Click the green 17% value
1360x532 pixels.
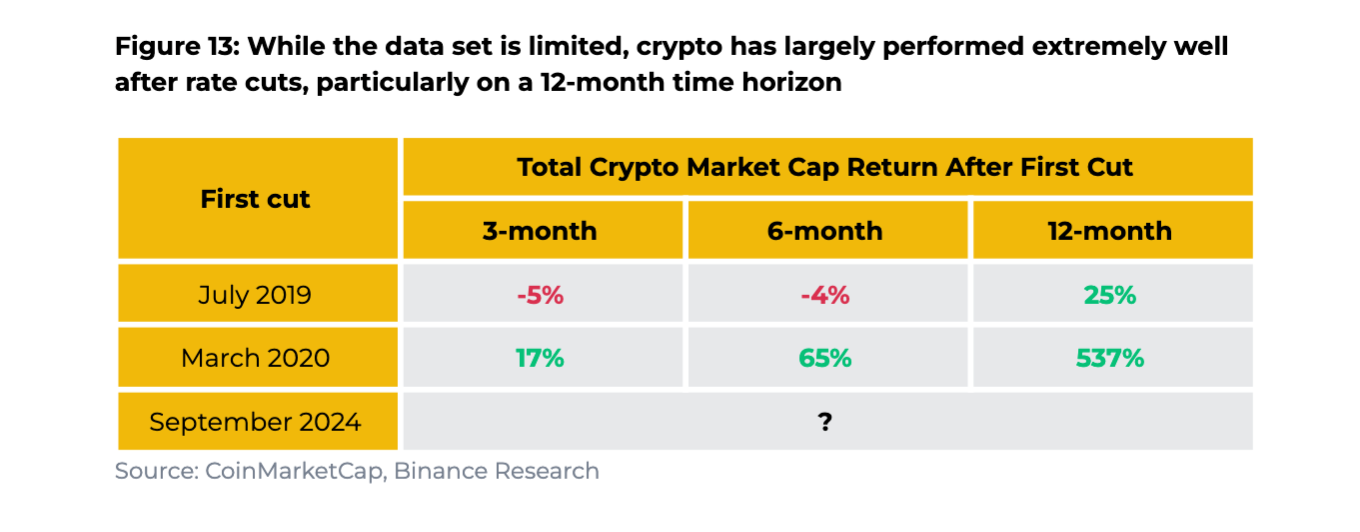(540, 358)
